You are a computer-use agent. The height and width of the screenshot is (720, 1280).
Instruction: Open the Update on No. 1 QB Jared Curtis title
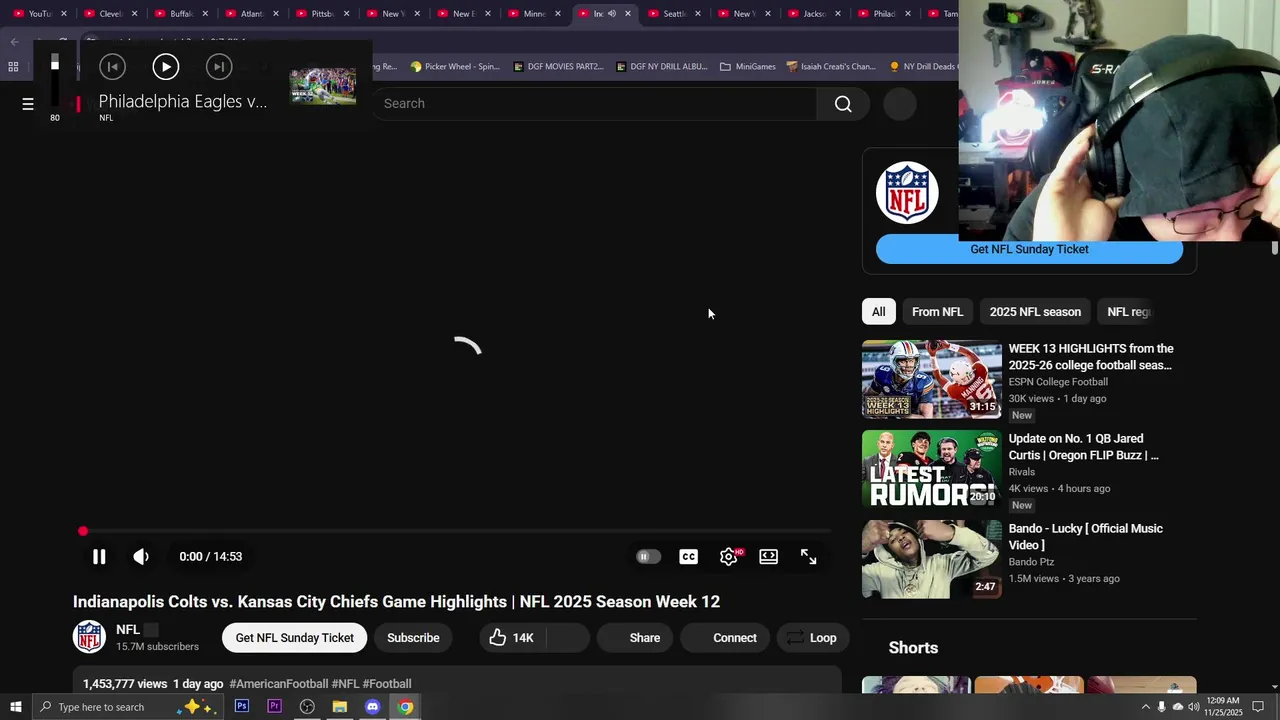click(x=1083, y=447)
